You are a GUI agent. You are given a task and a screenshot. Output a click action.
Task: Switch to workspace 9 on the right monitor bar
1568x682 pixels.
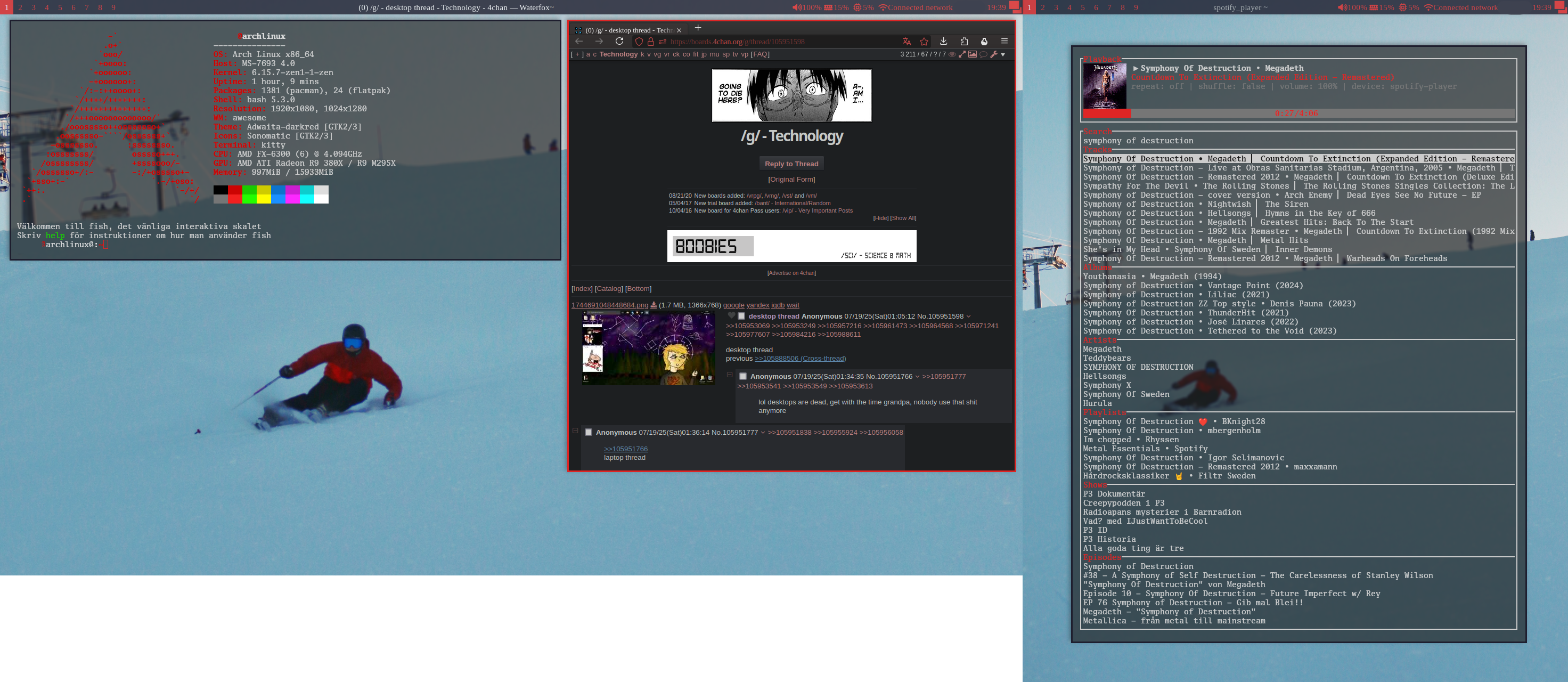(x=1135, y=7)
